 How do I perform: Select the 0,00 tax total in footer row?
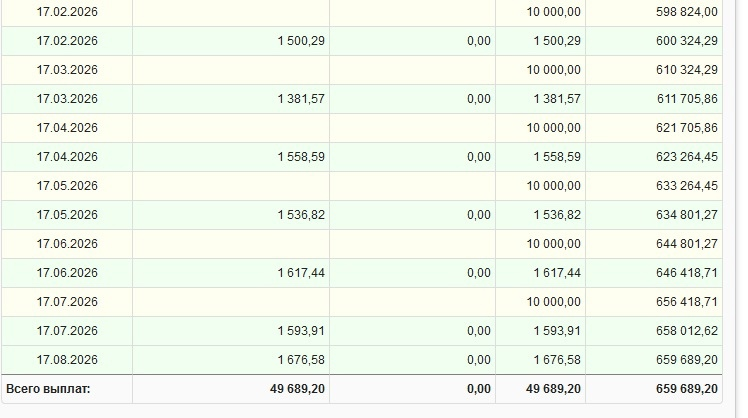pyautogui.click(x=479, y=389)
